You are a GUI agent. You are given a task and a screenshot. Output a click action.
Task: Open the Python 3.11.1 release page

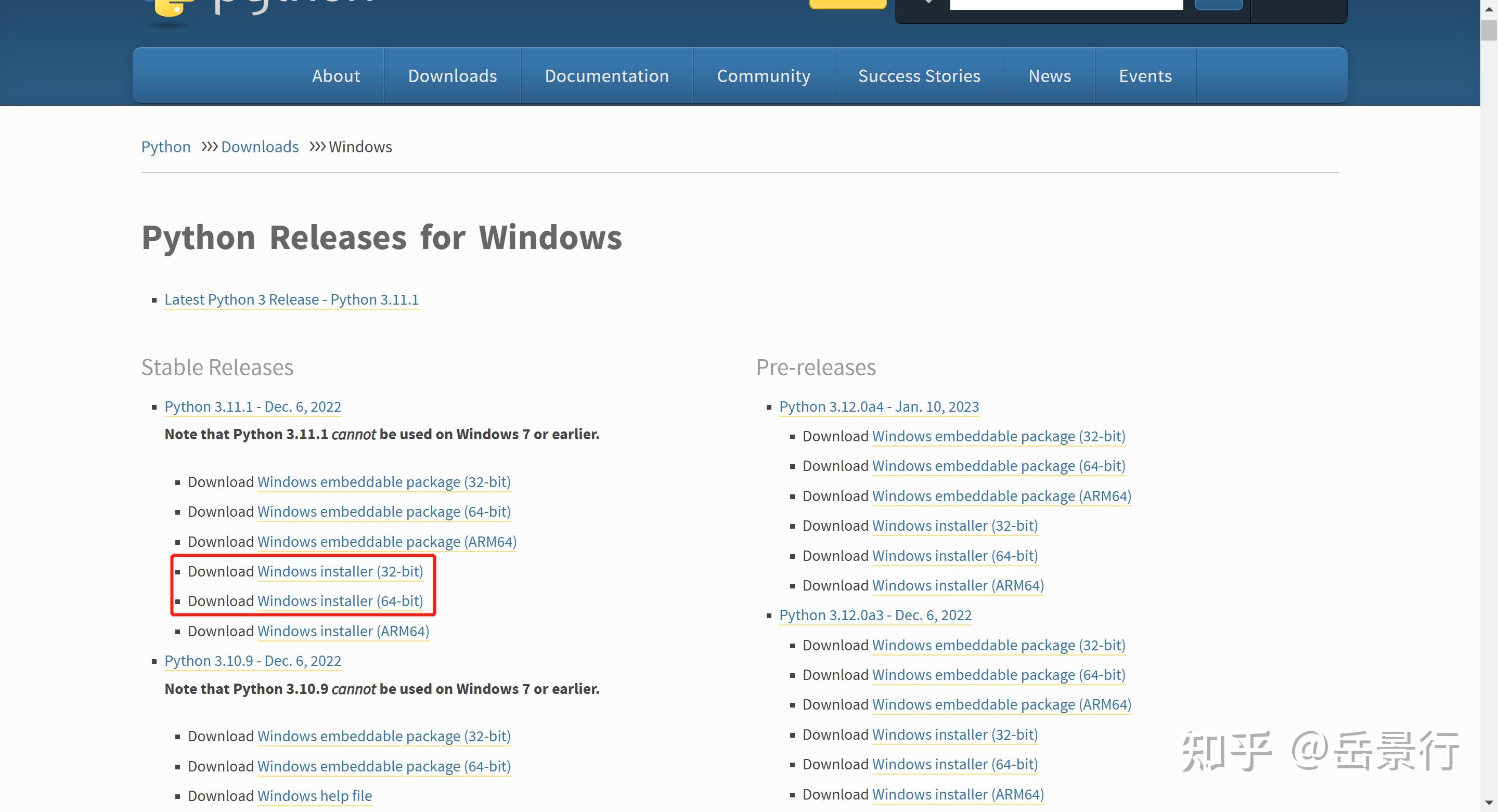point(252,407)
